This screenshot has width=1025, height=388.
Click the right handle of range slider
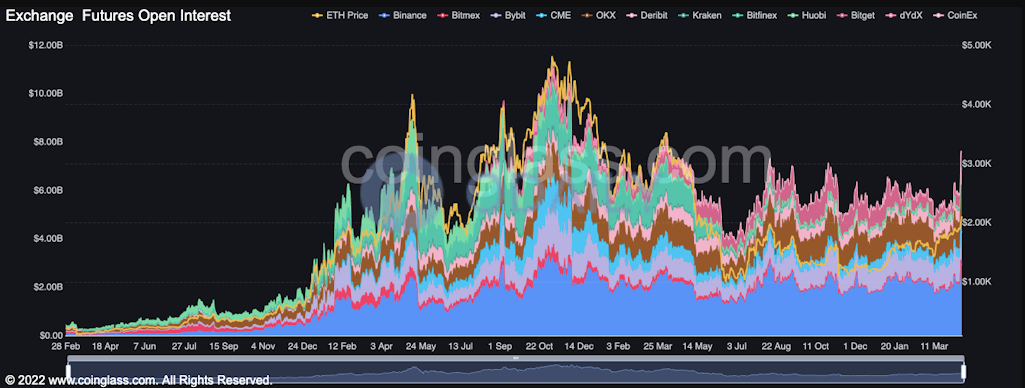click(964, 372)
